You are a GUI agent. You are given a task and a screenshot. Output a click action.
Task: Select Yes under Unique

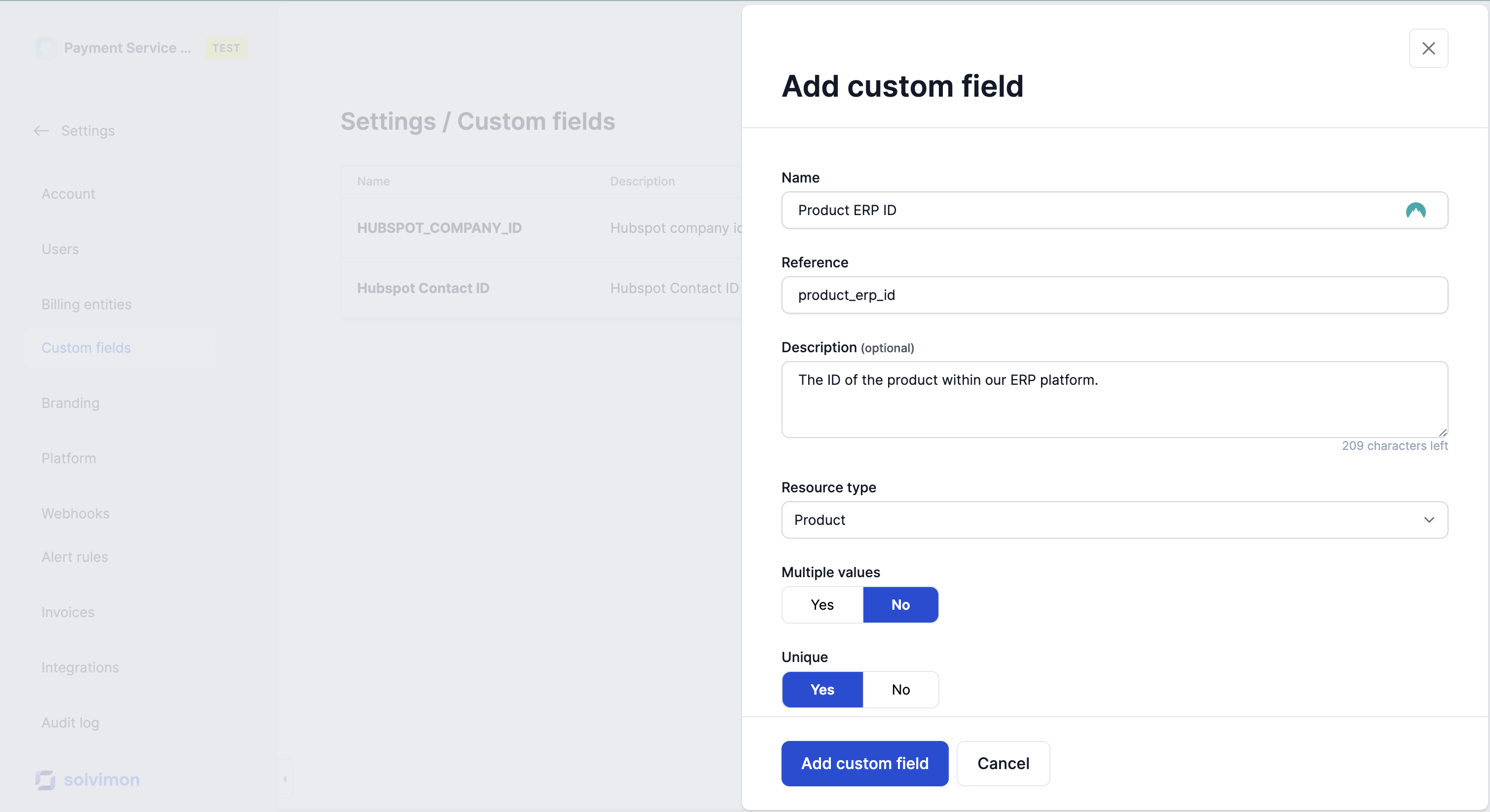[821, 689]
